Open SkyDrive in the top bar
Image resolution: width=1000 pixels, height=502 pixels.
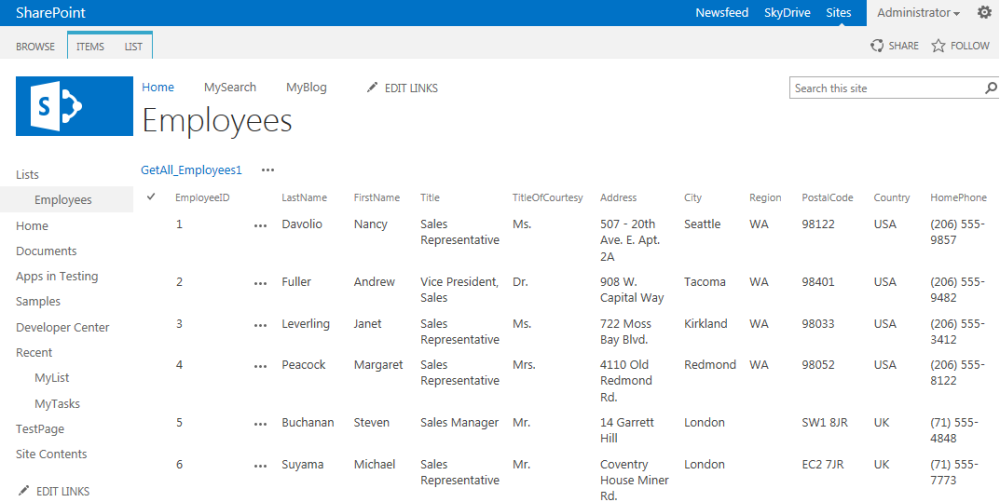[x=787, y=13]
